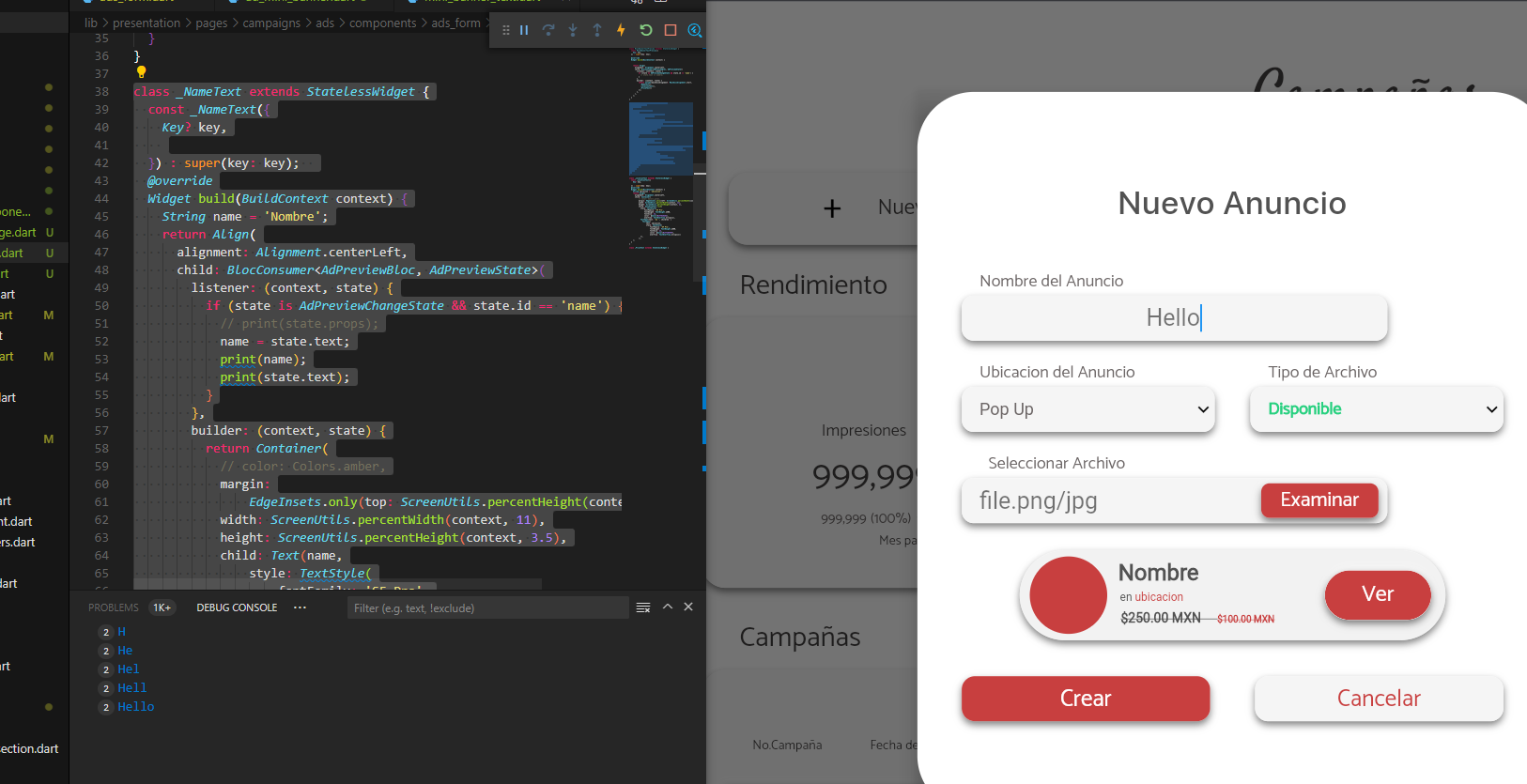This screenshot has width=1527, height=784.
Task: Open the Ubicacion del Anuncio Pop Up dropdown
Action: pyautogui.click(x=1088, y=409)
